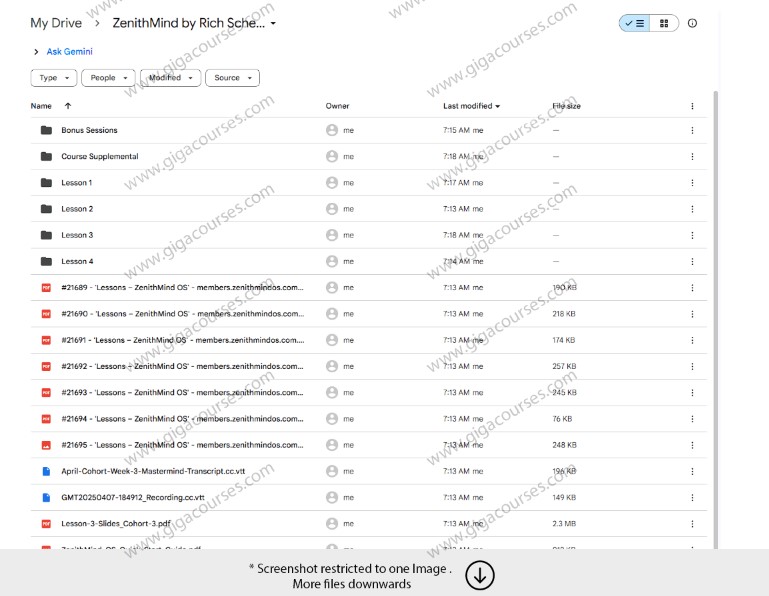
Task: Click the column options three-dot header icon
Action: [692, 106]
